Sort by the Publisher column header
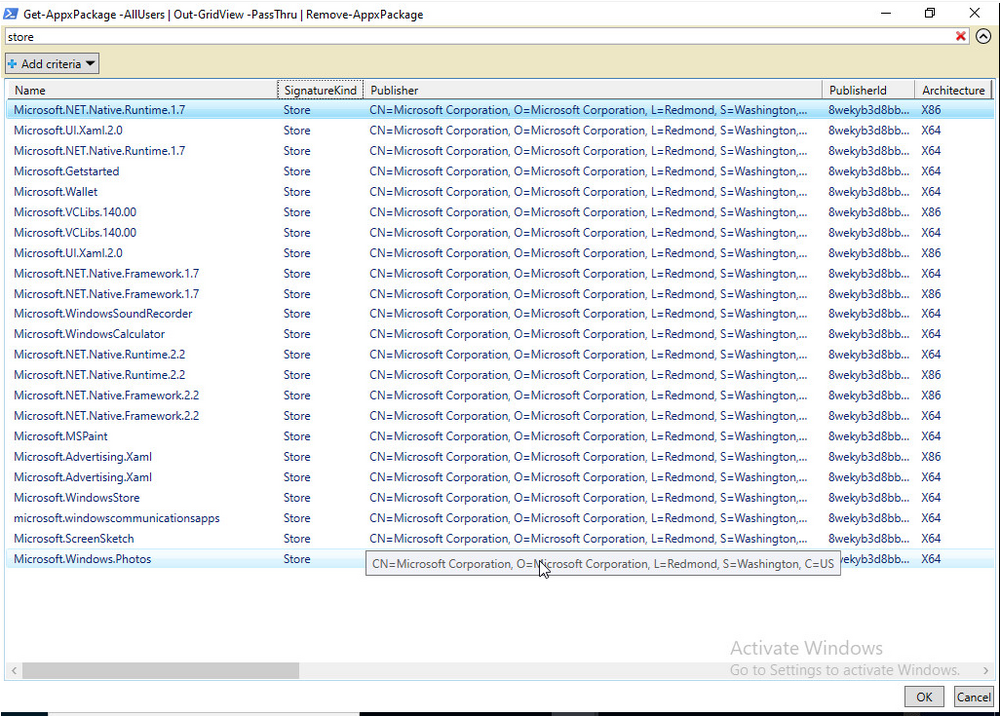The width and height of the screenshot is (1000, 716). coord(592,90)
